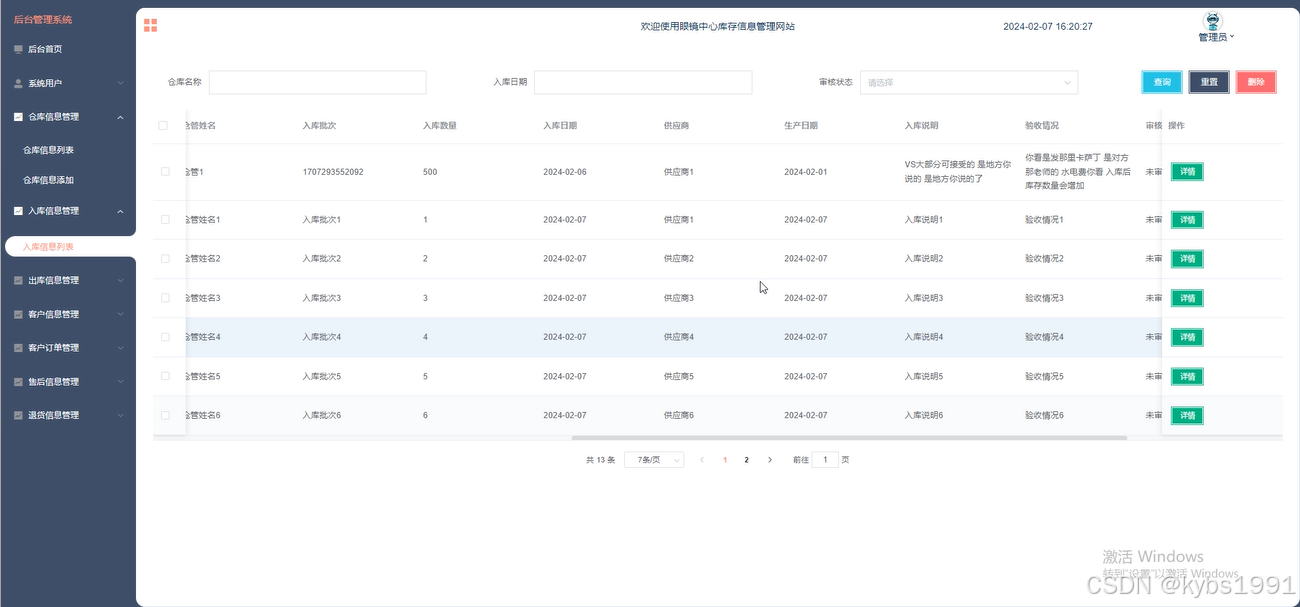Check the row for 入库批次6
This screenshot has height=607, width=1300.
[165, 415]
